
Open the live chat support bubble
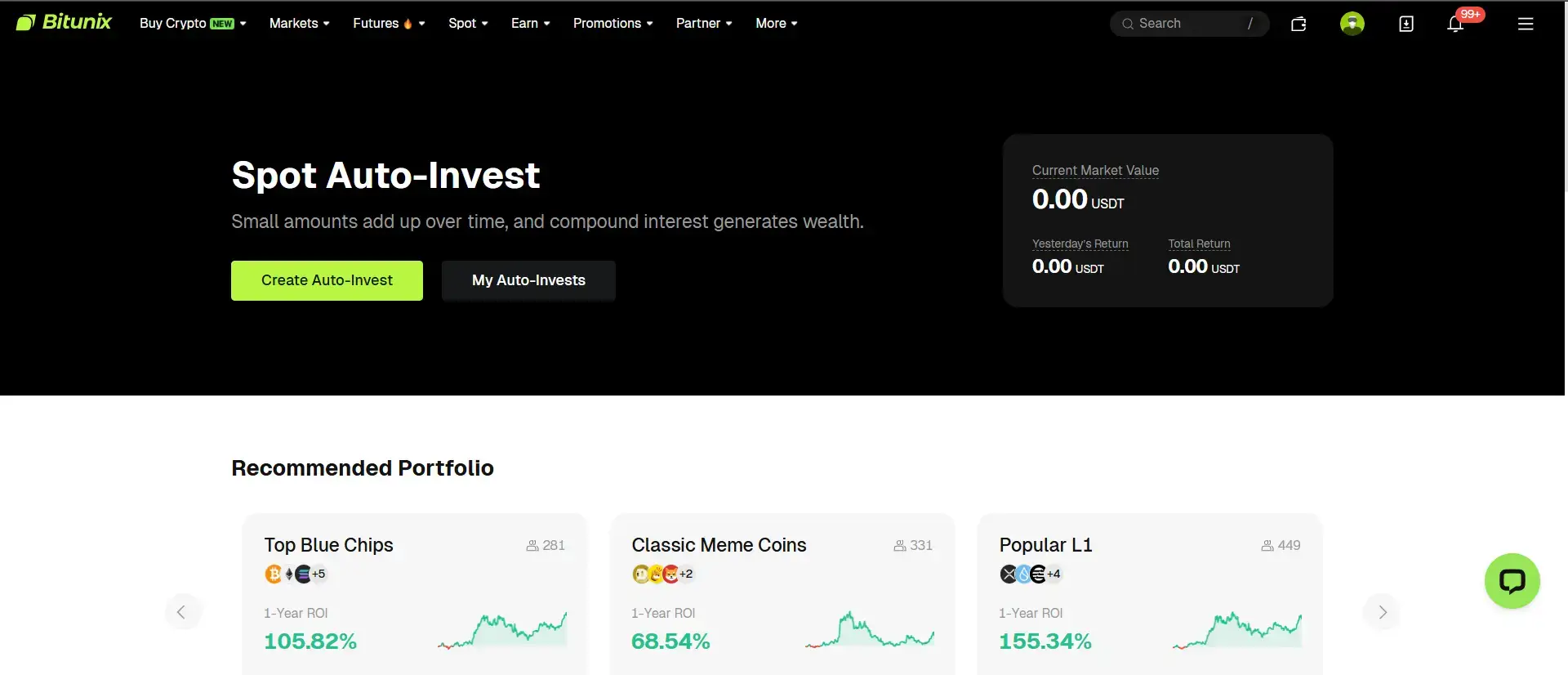1512,581
